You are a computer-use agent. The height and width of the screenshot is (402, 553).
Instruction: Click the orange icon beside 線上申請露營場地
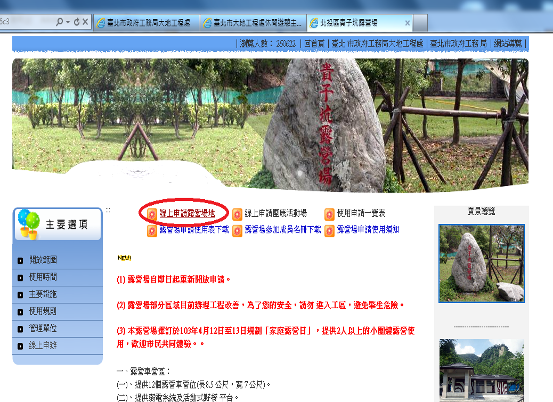152,214
